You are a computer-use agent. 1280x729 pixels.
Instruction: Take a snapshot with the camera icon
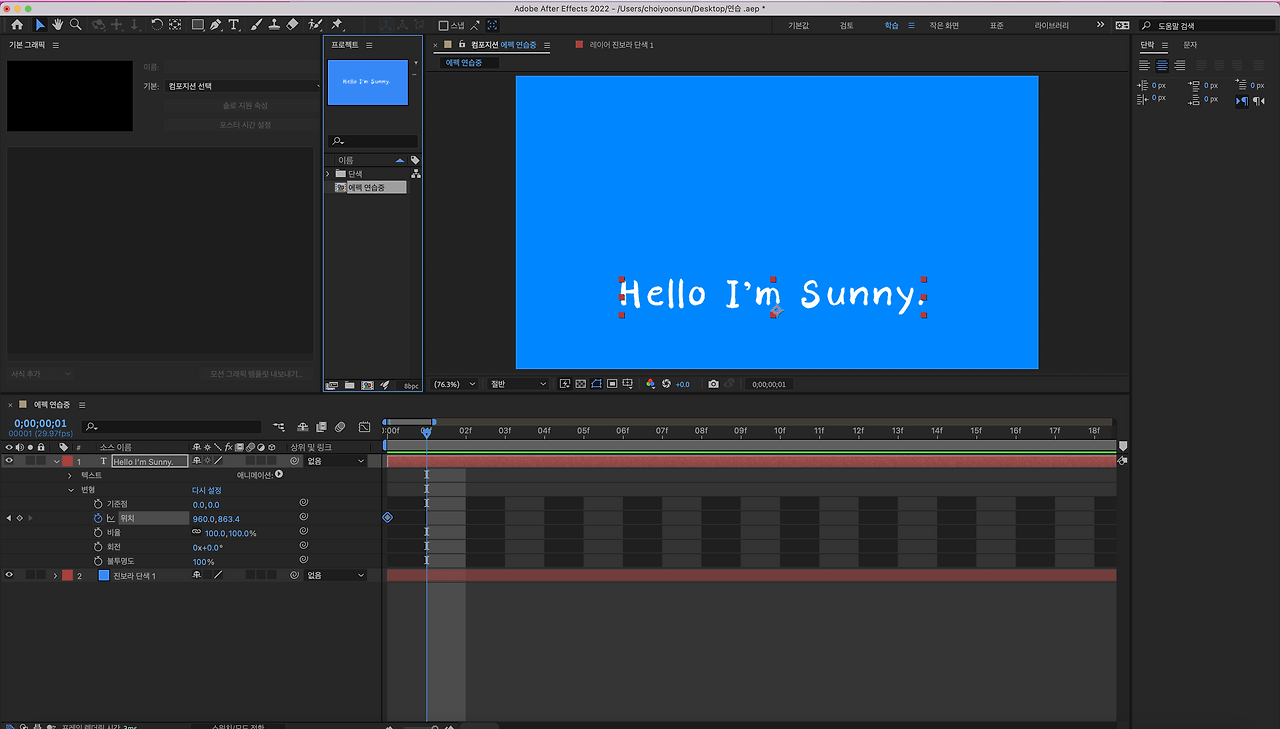point(713,384)
